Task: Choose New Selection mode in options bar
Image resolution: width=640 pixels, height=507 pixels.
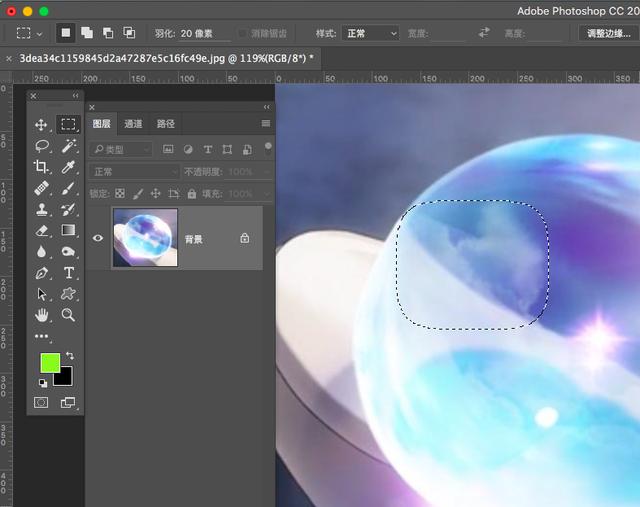Action: click(x=66, y=33)
